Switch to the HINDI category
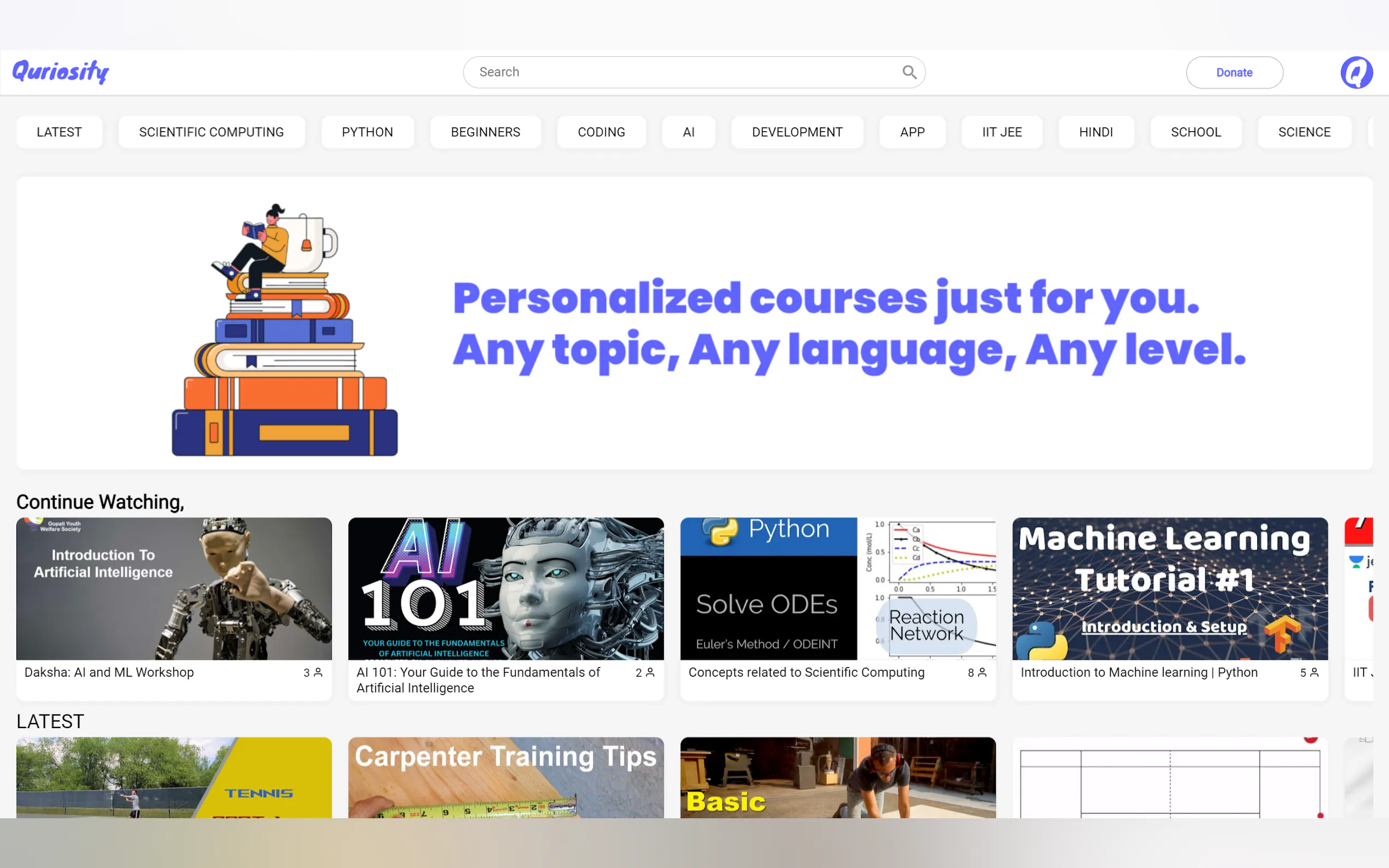Screen dimensions: 1389x868 click(1095, 132)
